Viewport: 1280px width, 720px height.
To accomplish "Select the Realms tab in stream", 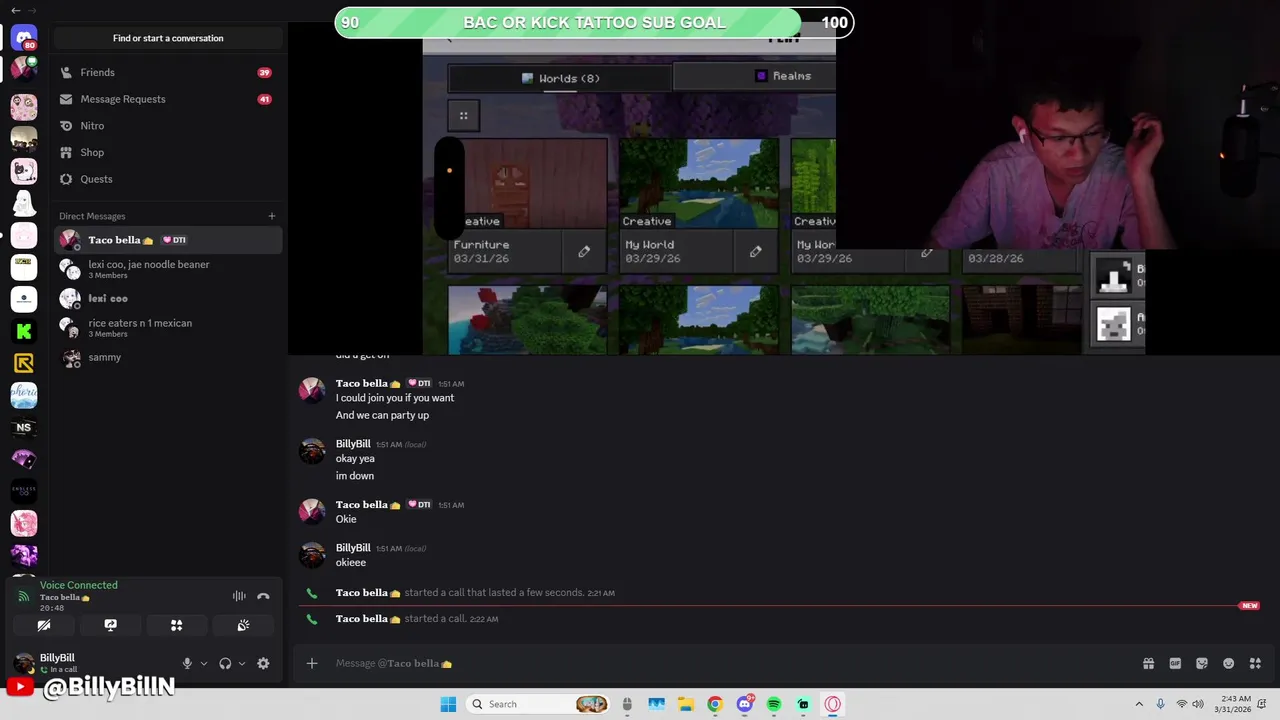I will (x=755, y=76).
